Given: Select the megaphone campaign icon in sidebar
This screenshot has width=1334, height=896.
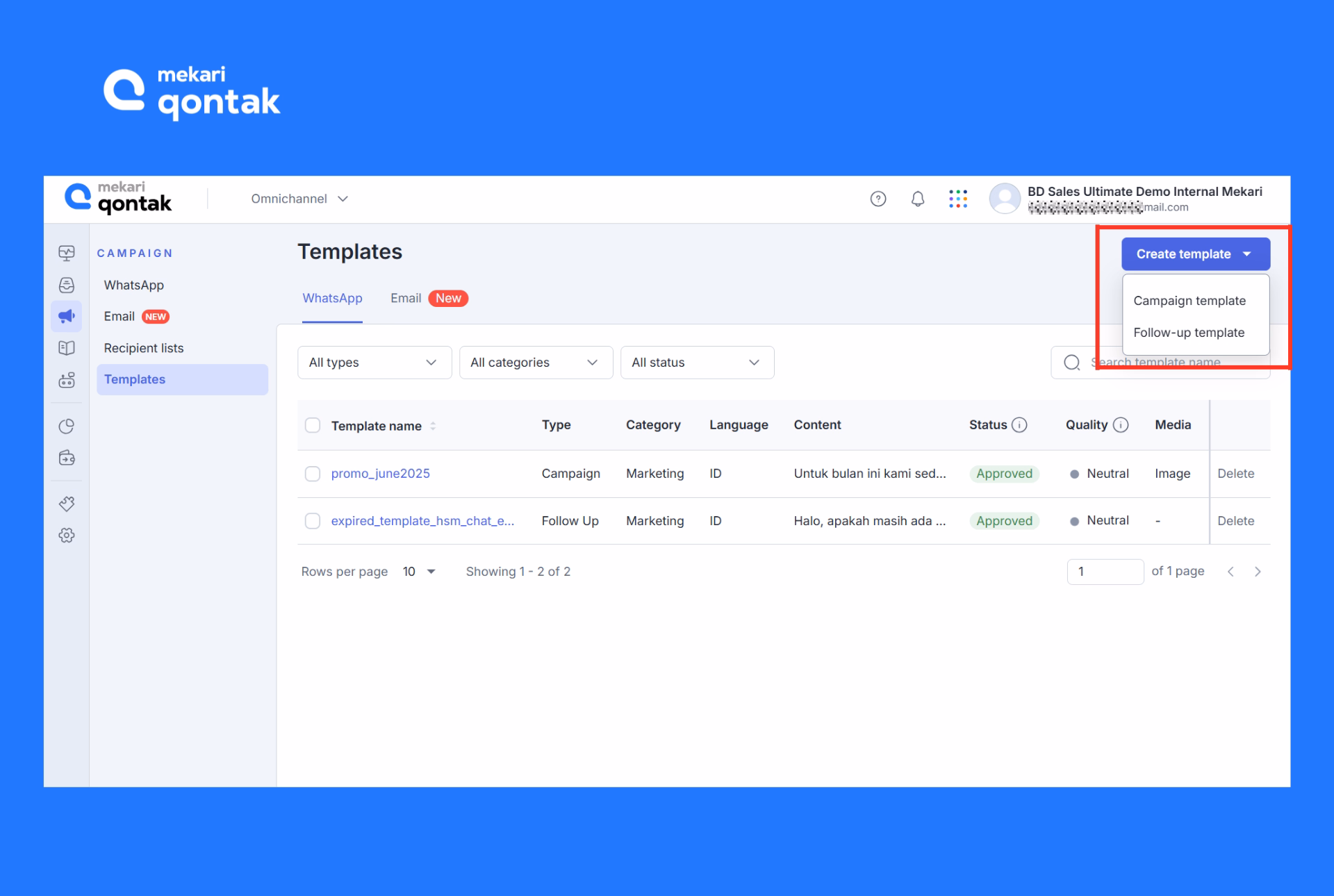Looking at the screenshot, I should click(x=67, y=317).
